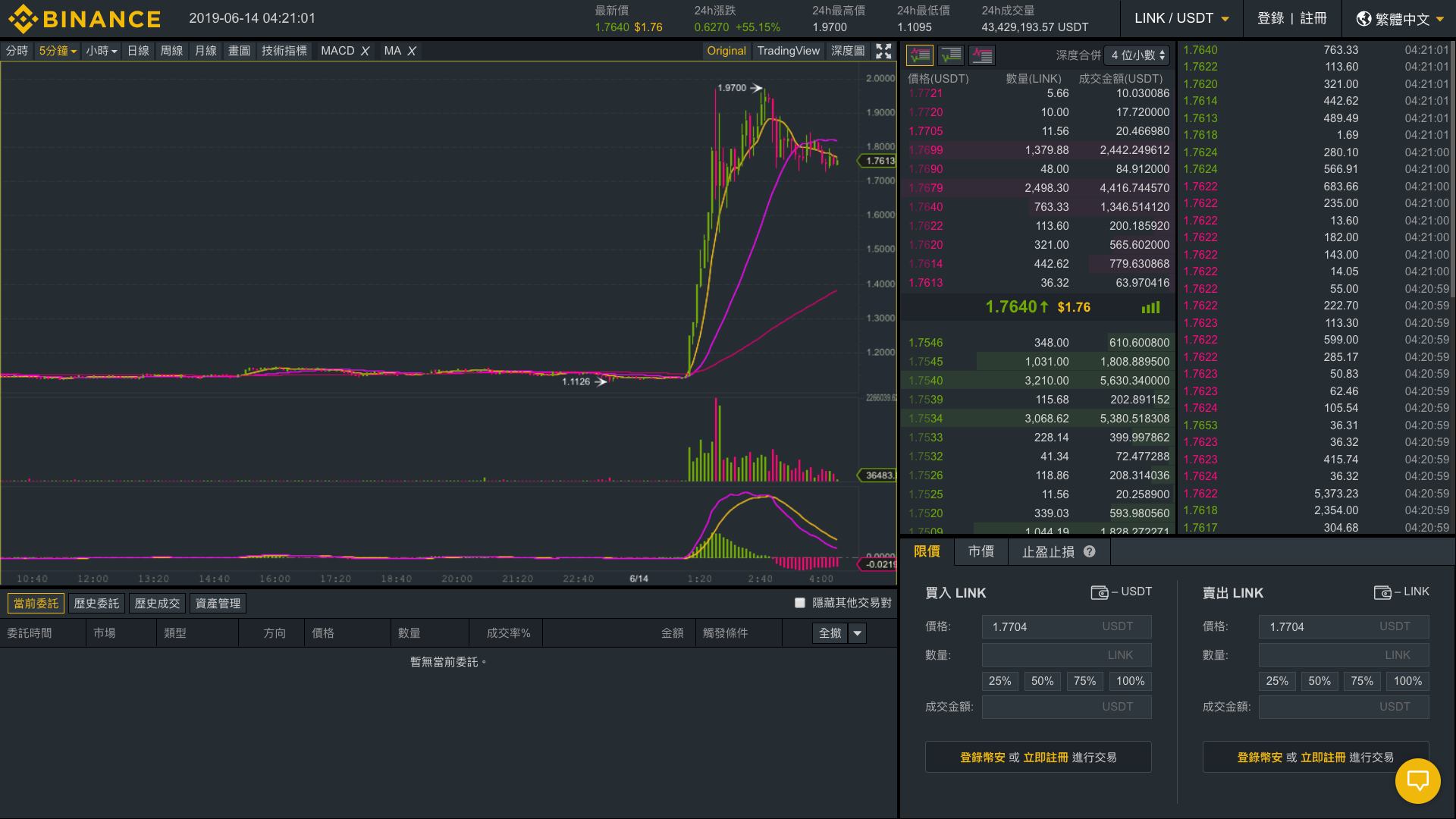Click 登錄幣安 link in sell panel
Screen dimensions: 1456x819
pos(1260,758)
